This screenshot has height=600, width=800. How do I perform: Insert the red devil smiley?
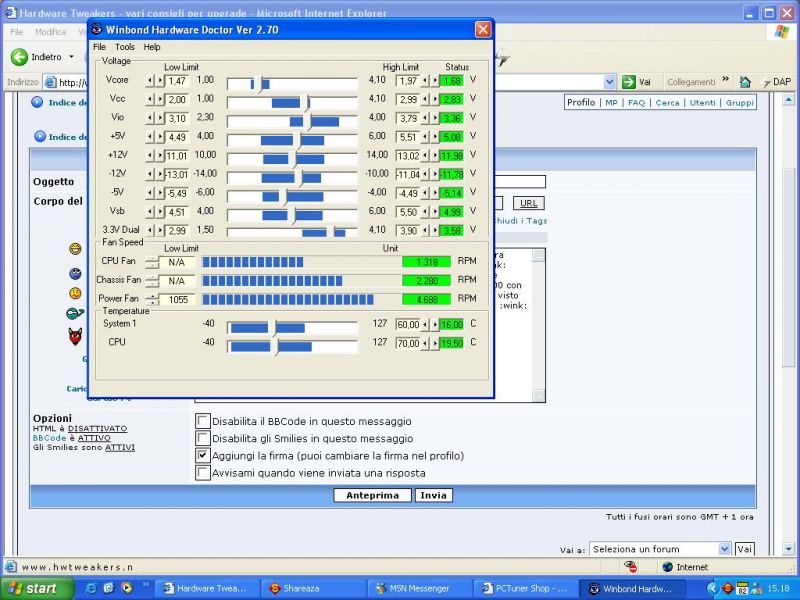click(76, 337)
